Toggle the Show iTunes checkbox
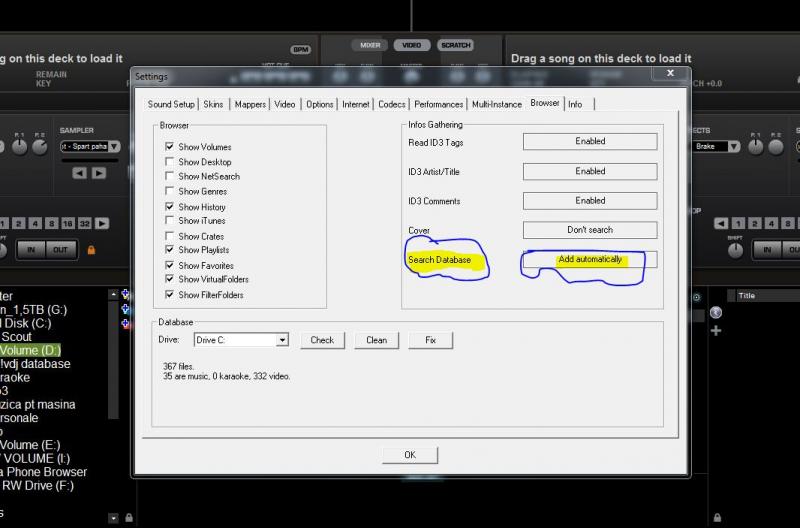 pyautogui.click(x=170, y=221)
